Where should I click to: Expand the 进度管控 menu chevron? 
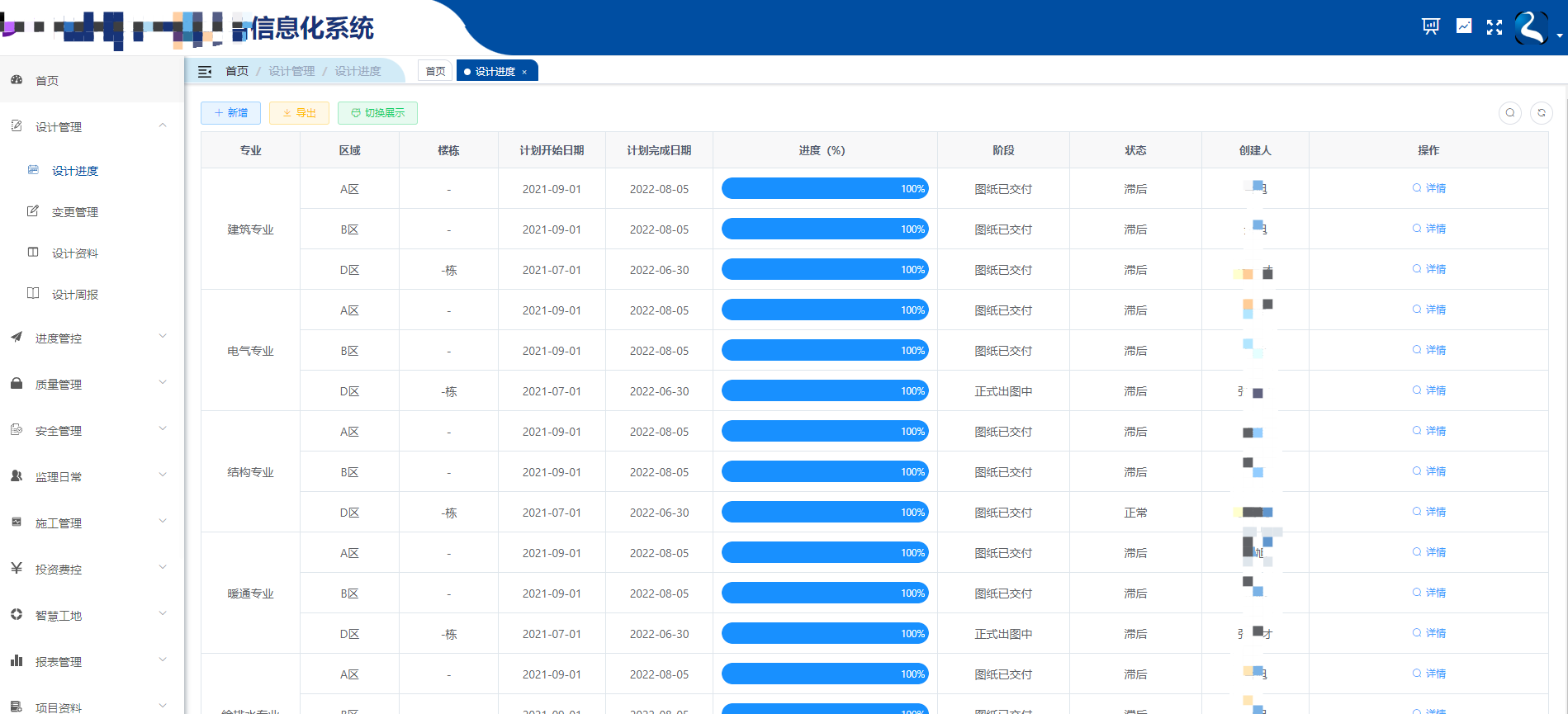tap(163, 337)
